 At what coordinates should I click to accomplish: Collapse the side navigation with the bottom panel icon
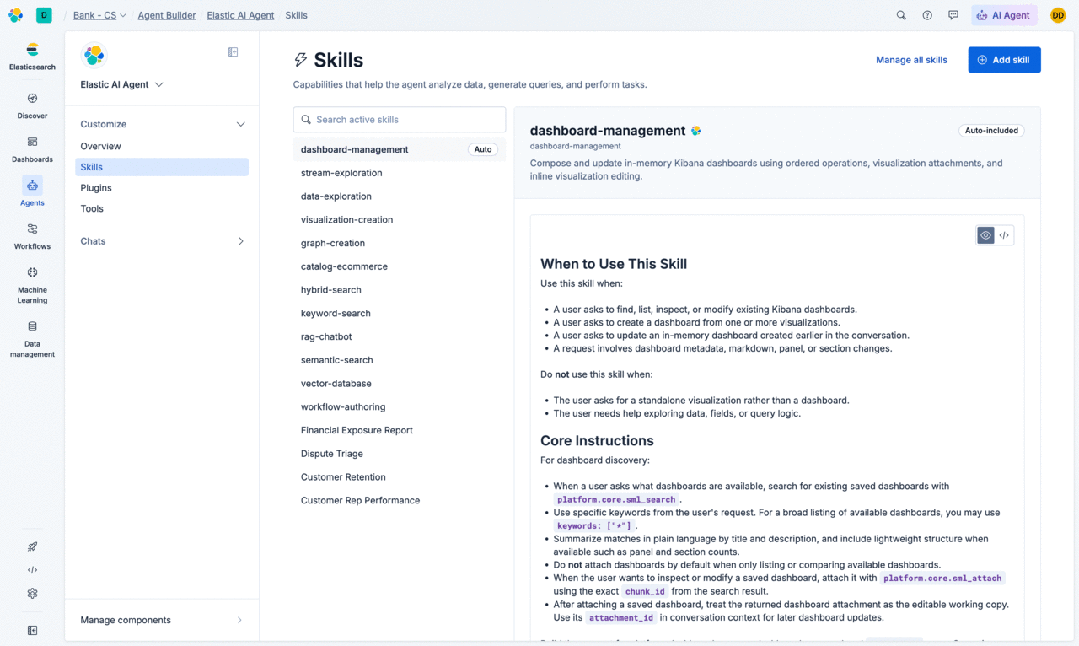32,630
